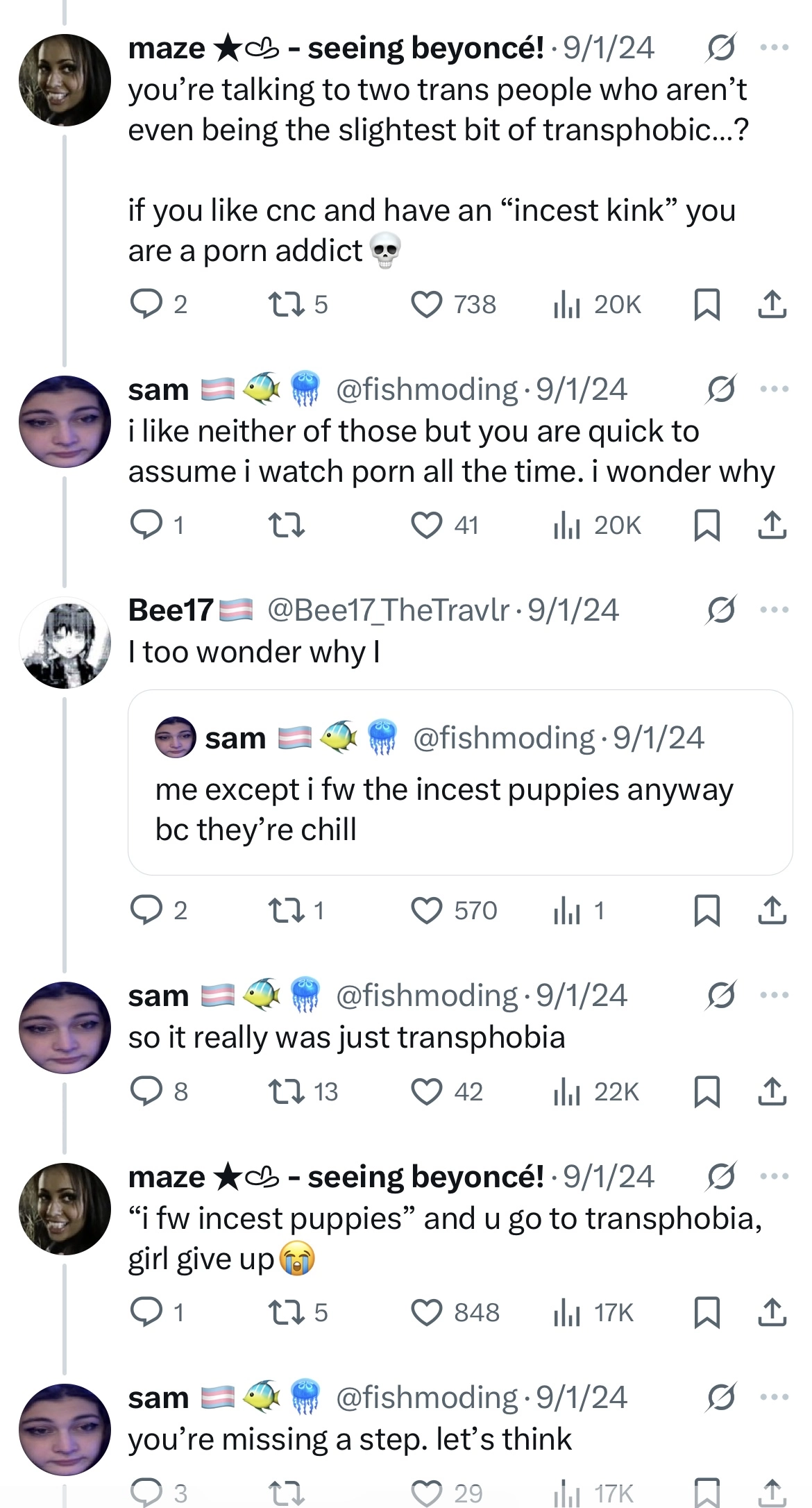This screenshot has height=1508, width=812.
Task: Open @Bee17_TheTravlr profile handle
Action: [388, 610]
